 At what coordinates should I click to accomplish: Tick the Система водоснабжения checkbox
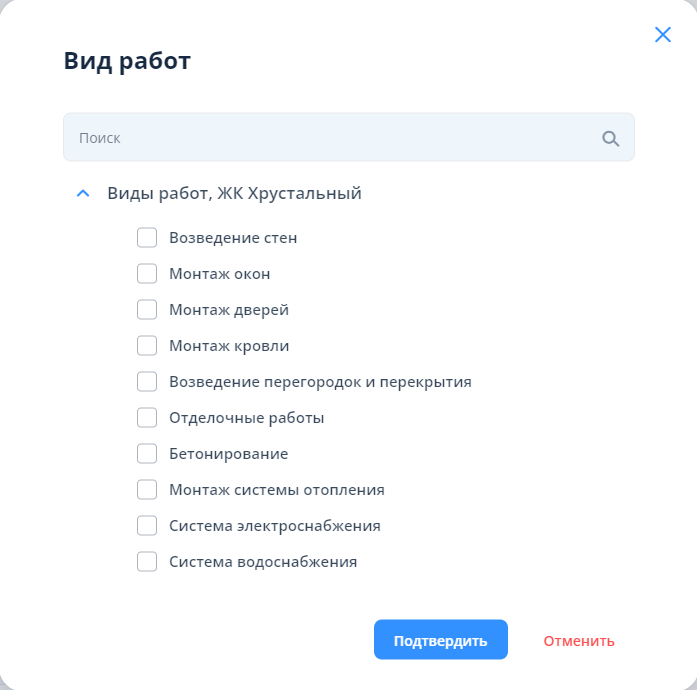(x=147, y=562)
